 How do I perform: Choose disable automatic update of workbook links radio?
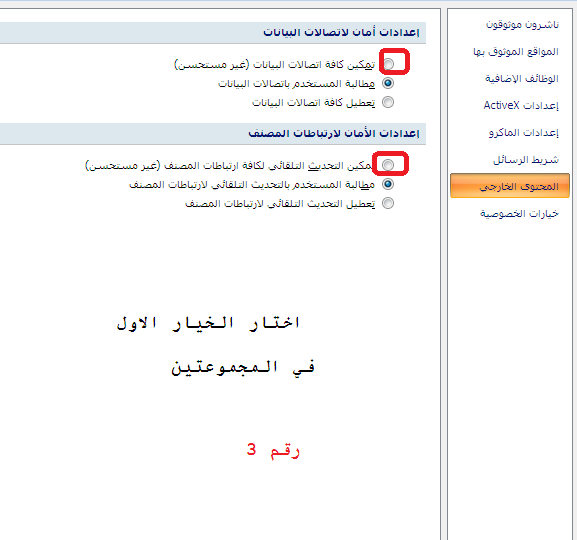(388, 203)
